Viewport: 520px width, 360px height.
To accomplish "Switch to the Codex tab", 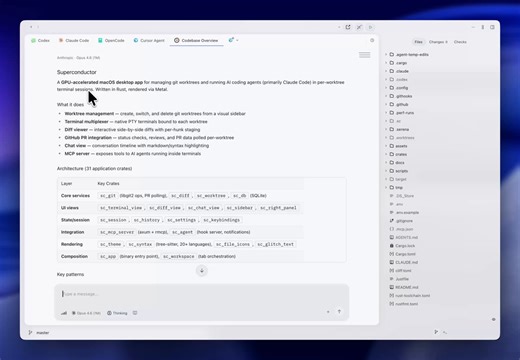I will click(40, 40).
